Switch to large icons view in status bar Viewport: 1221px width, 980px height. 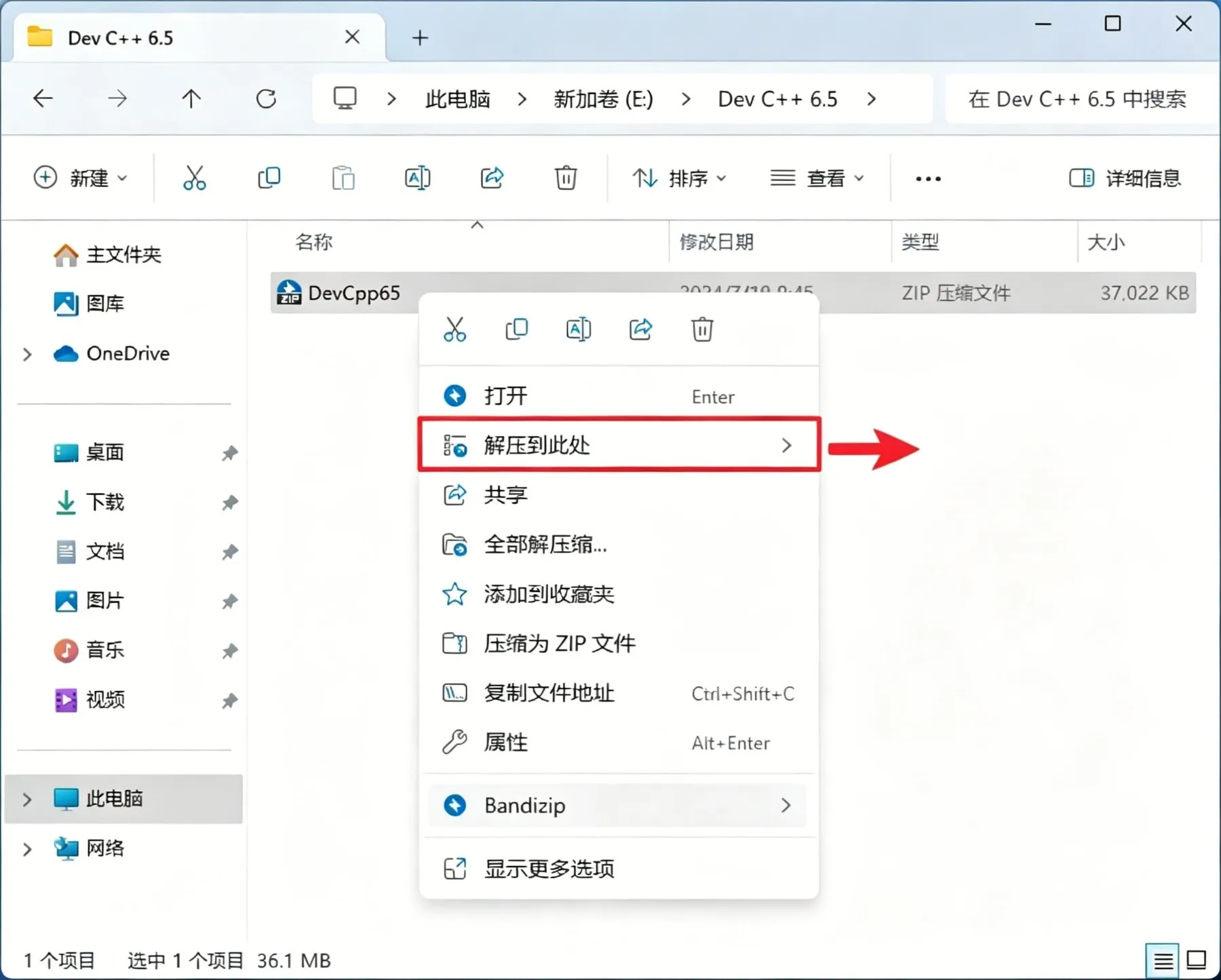pos(1196,960)
